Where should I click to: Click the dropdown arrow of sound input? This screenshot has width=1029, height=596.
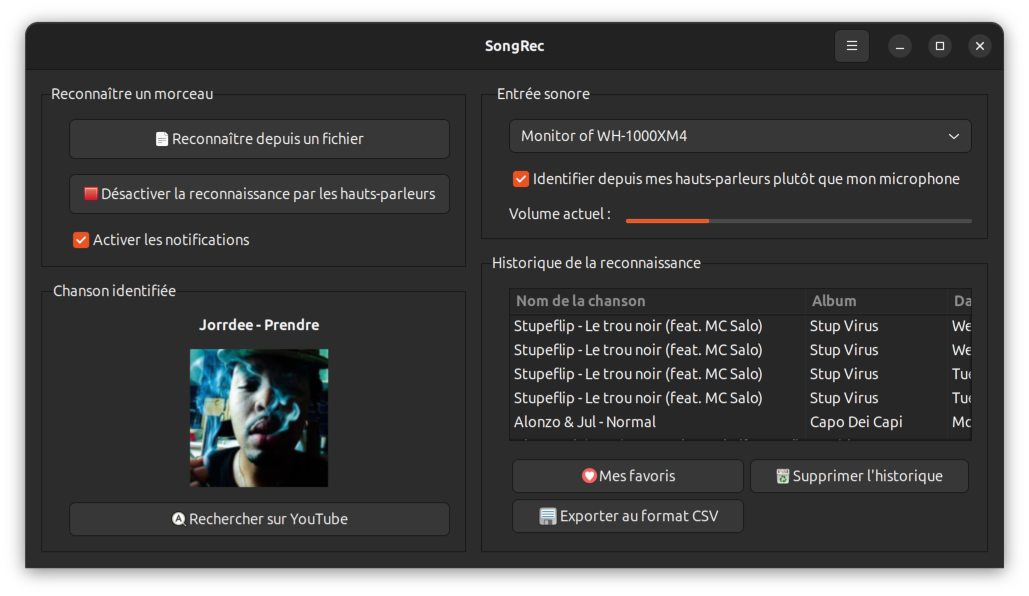pos(953,136)
